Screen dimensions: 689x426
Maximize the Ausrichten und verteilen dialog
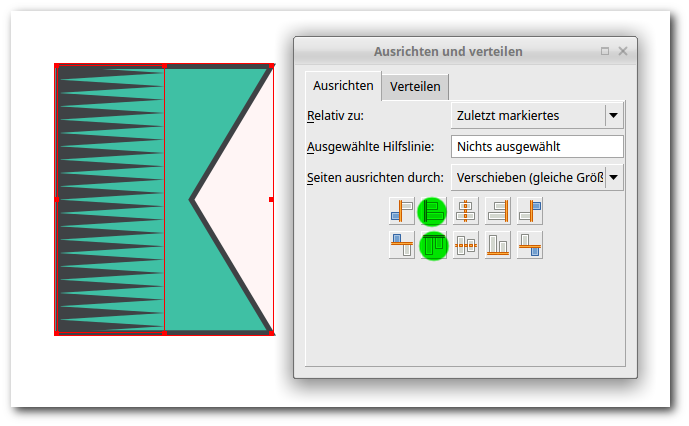point(605,51)
